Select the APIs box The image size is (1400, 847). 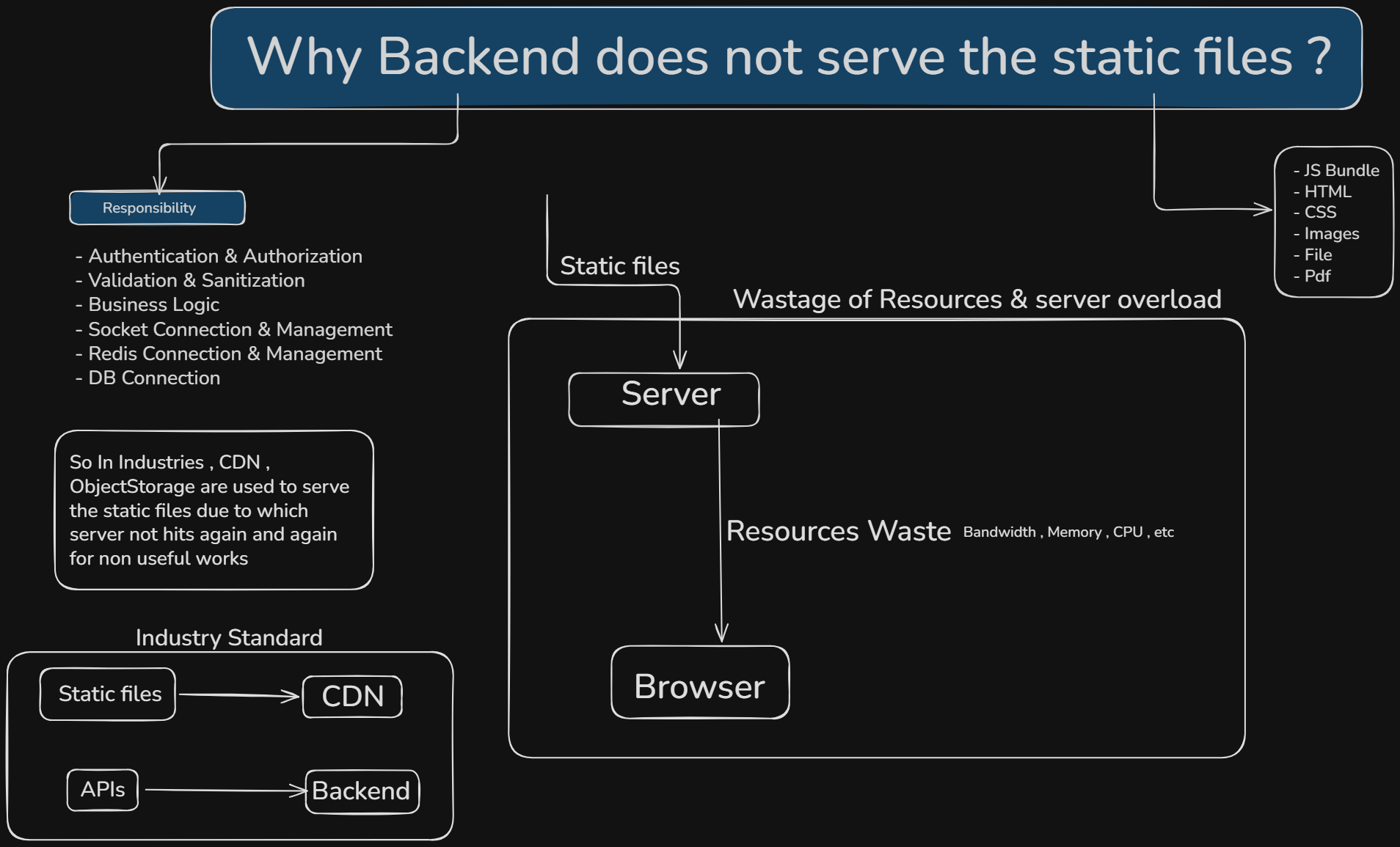tap(103, 790)
